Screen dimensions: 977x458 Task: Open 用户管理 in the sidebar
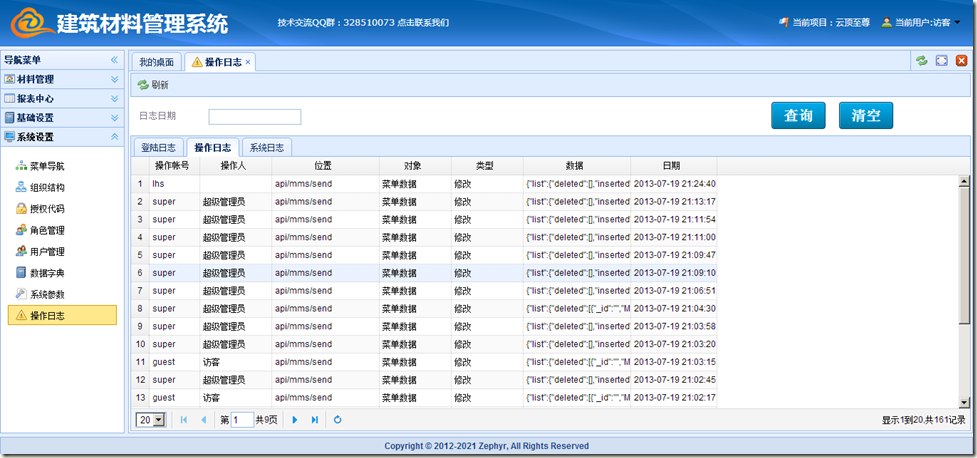point(46,252)
